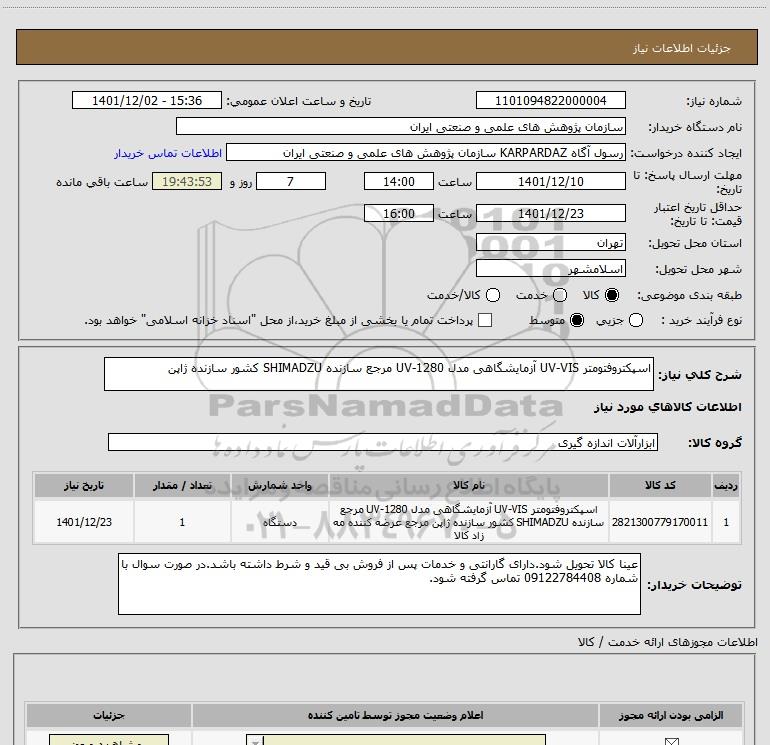Choose متوسط purchase process type

(577, 320)
